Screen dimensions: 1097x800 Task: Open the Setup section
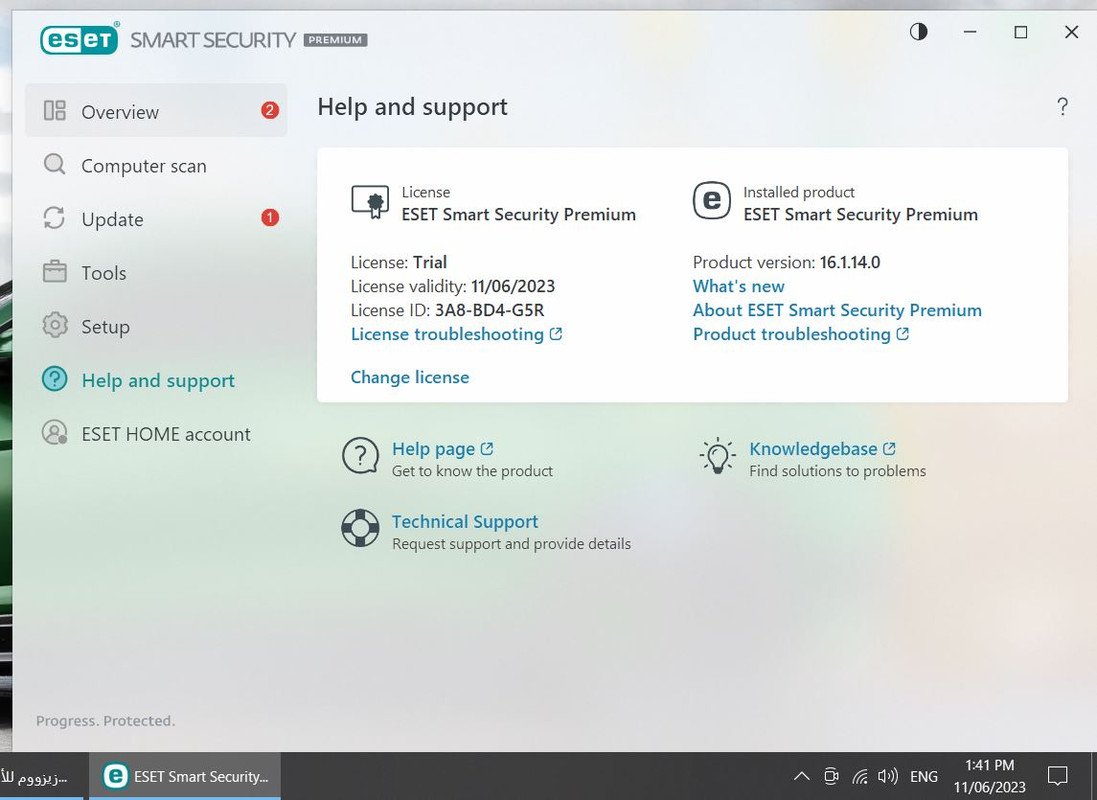(156, 326)
